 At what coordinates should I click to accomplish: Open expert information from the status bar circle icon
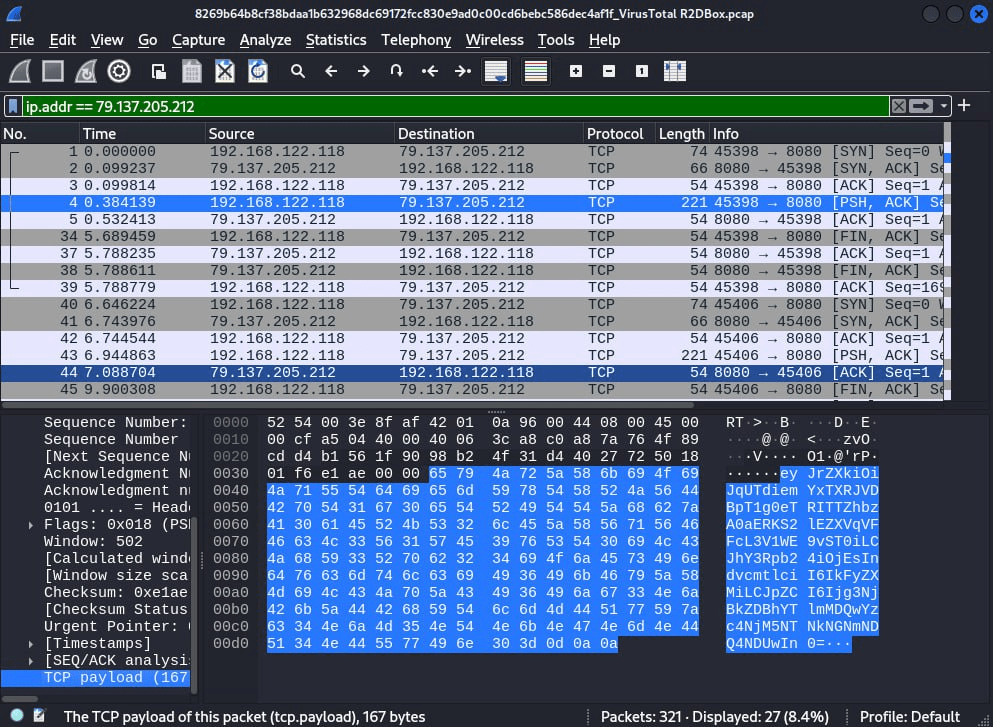click(17, 716)
